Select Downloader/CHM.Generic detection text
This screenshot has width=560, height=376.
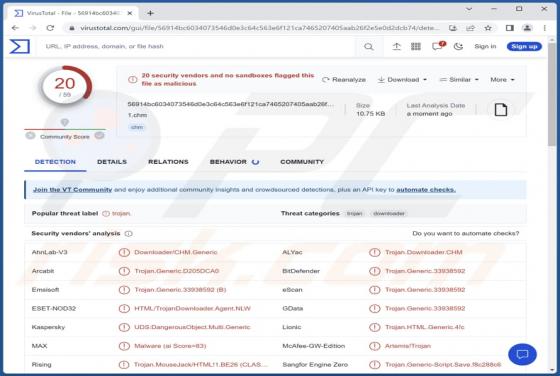pyautogui.click(x=176, y=252)
